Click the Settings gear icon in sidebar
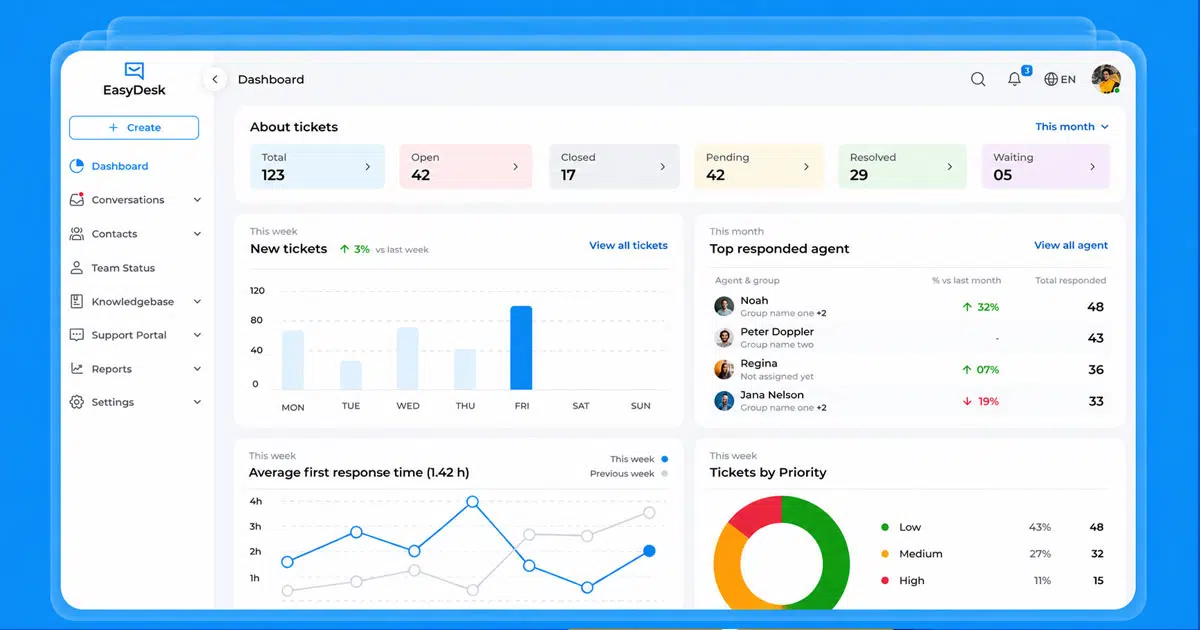 (x=77, y=402)
